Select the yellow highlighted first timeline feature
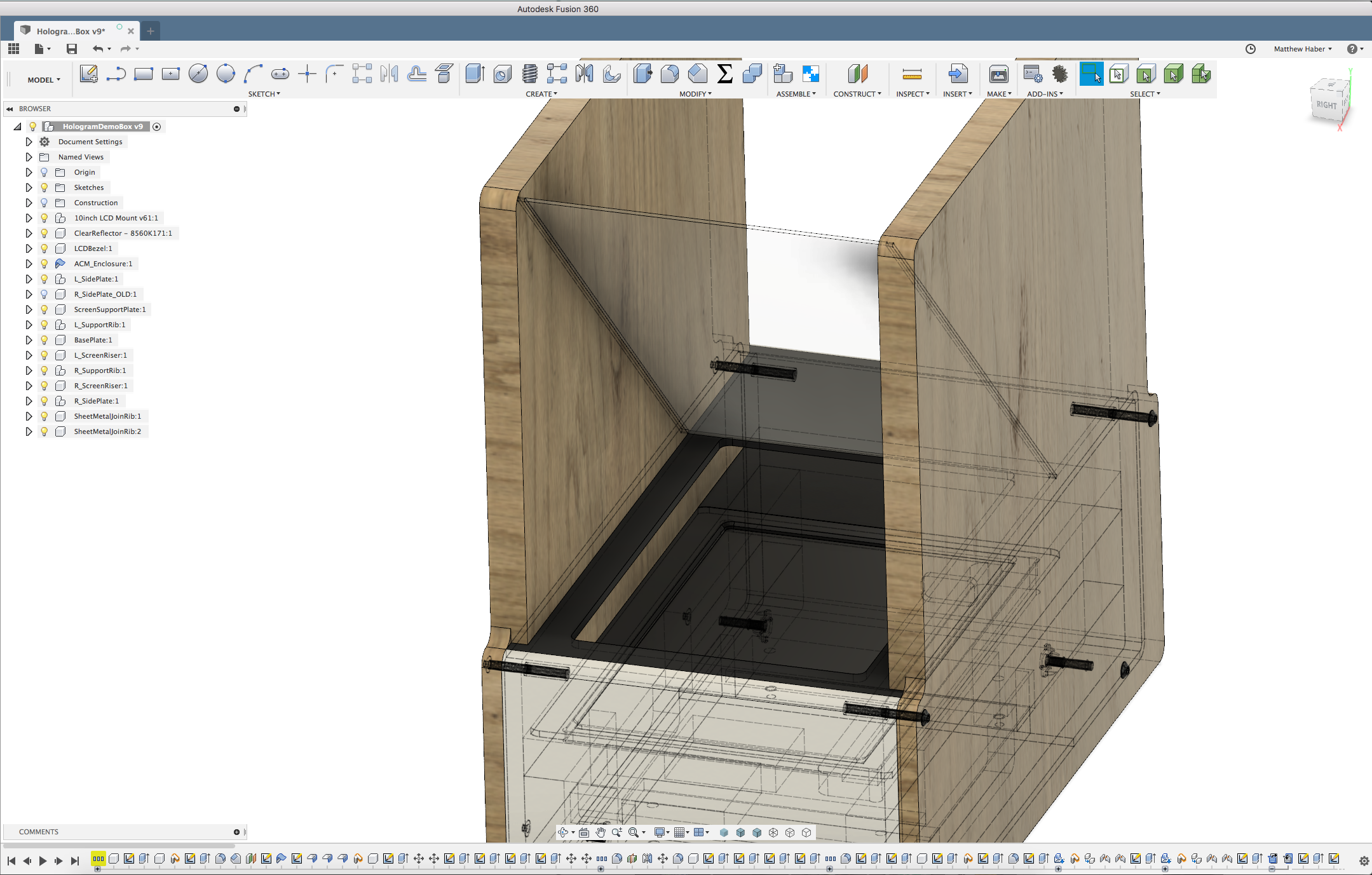1372x875 pixels. (x=98, y=859)
